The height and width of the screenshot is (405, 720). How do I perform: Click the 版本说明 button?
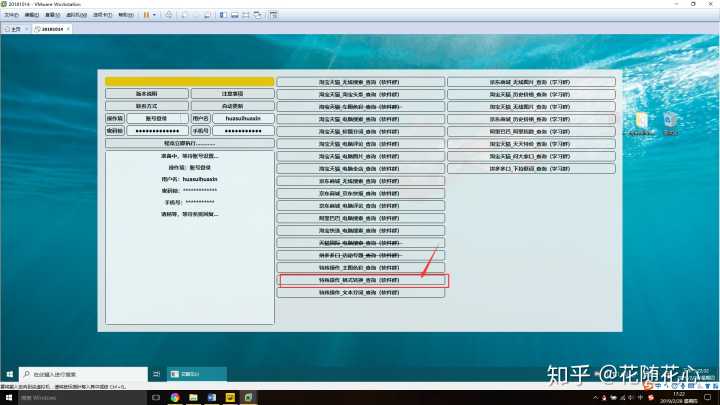click(x=146, y=94)
